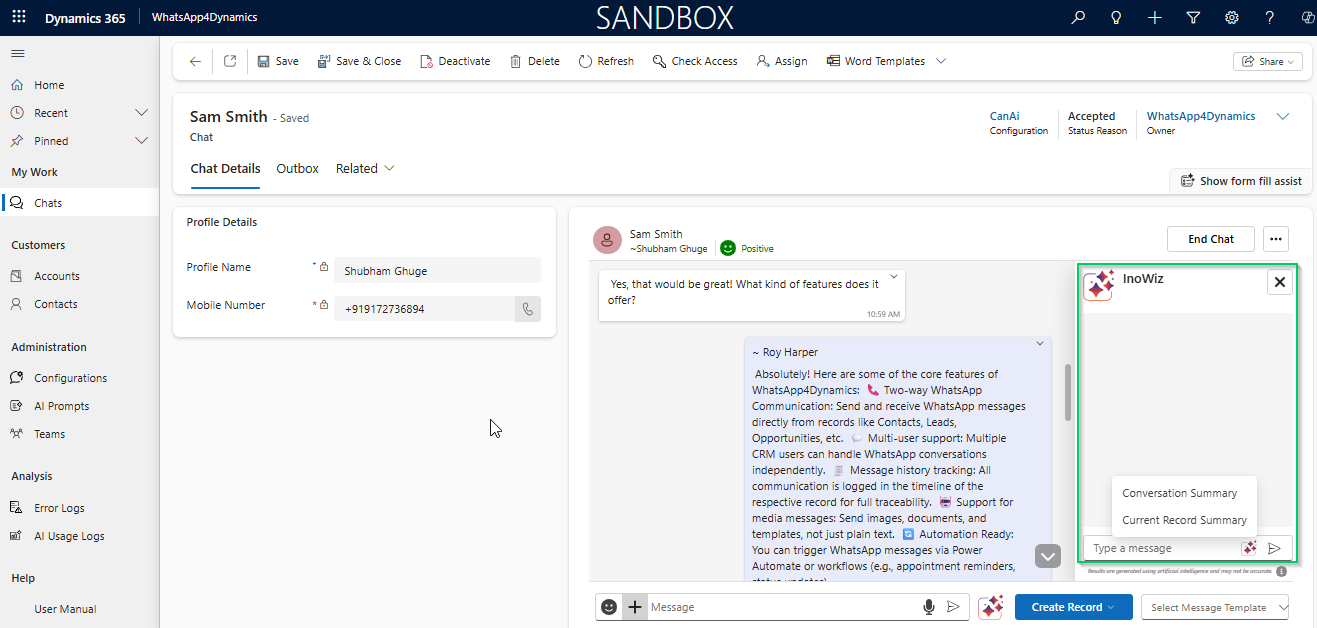Switch to the Outbox tab
The image size is (1317, 628).
click(297, 169)
